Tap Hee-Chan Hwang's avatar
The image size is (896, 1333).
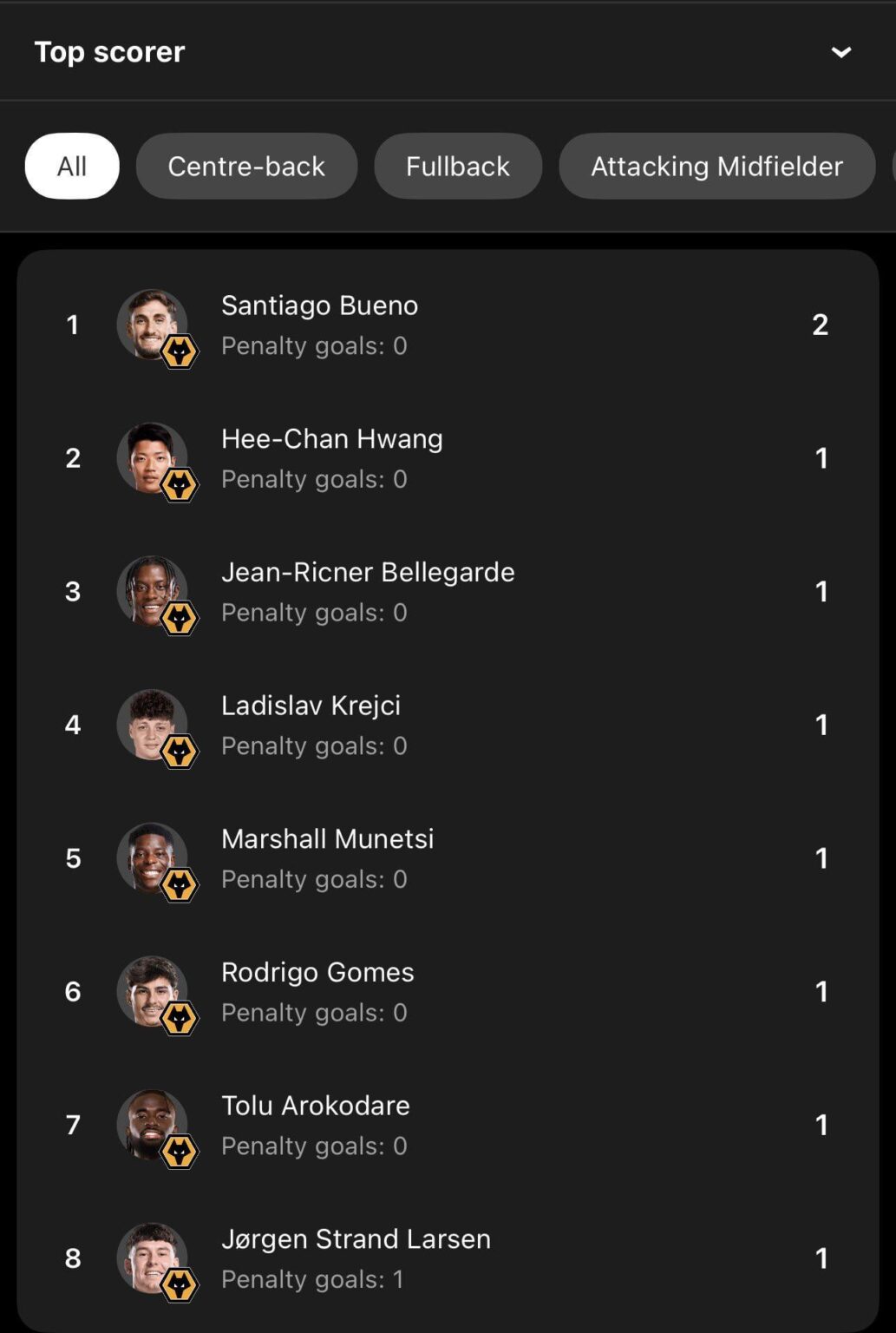click(150, 456)
